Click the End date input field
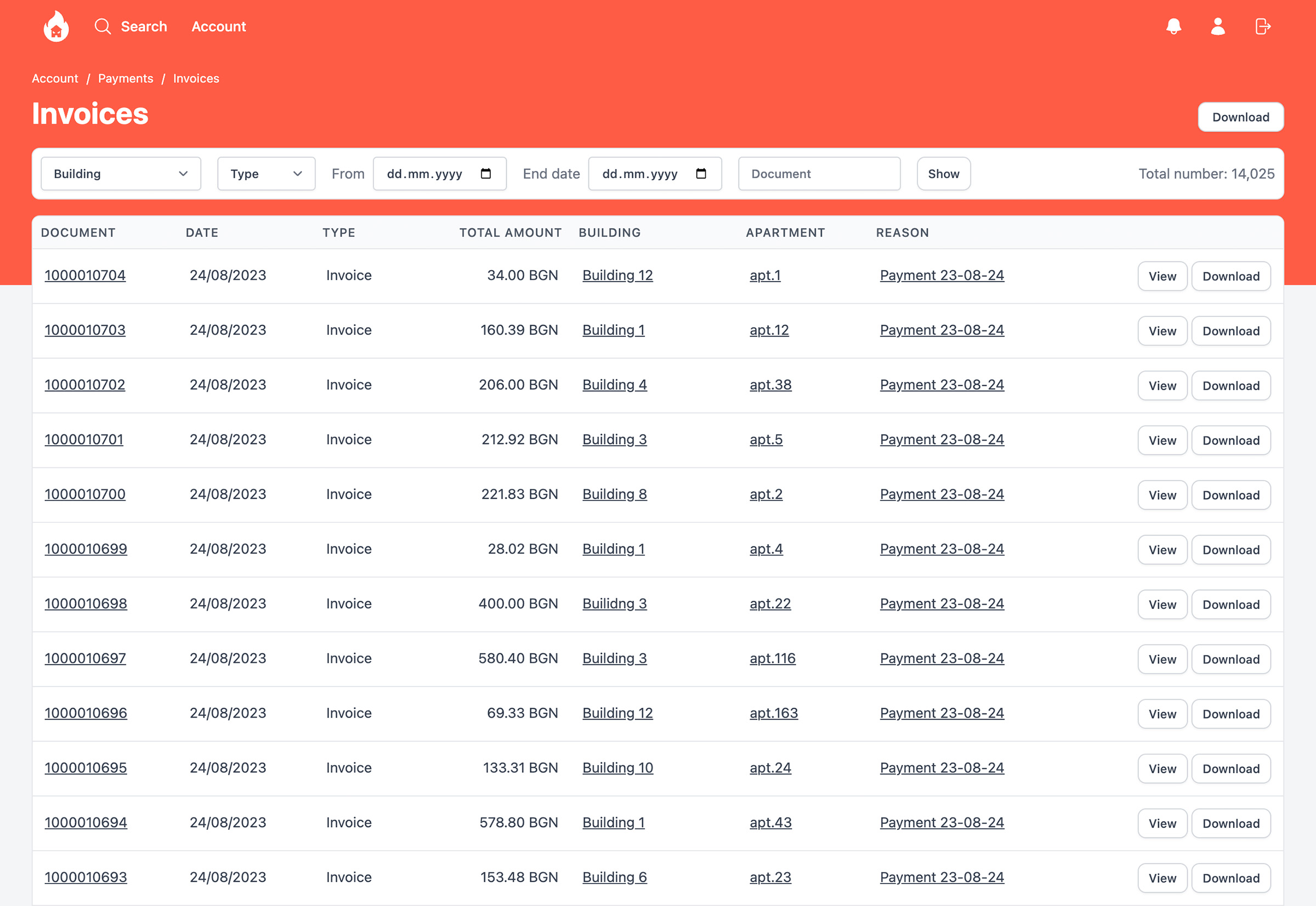 [x=655, y=174]
